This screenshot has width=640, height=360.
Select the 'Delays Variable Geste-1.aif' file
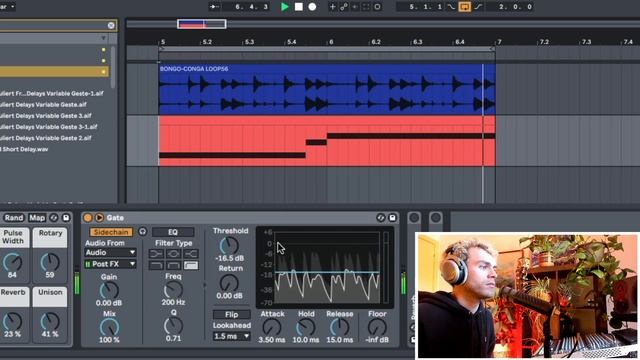(51, 93)
